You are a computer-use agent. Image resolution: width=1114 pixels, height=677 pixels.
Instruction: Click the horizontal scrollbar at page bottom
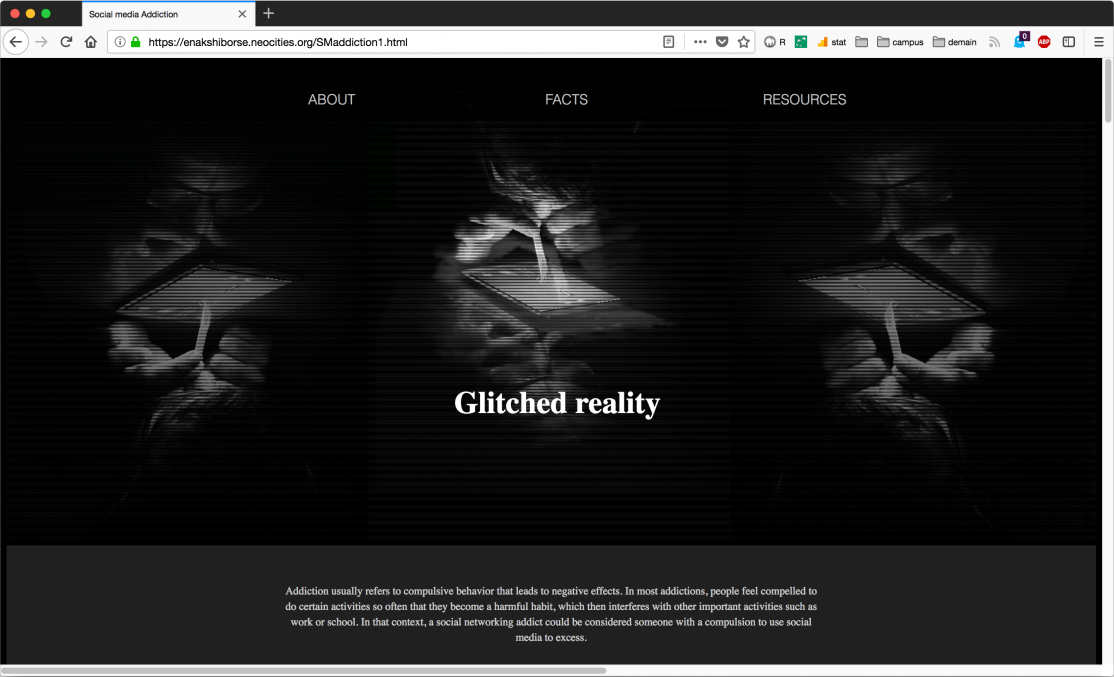300,670
